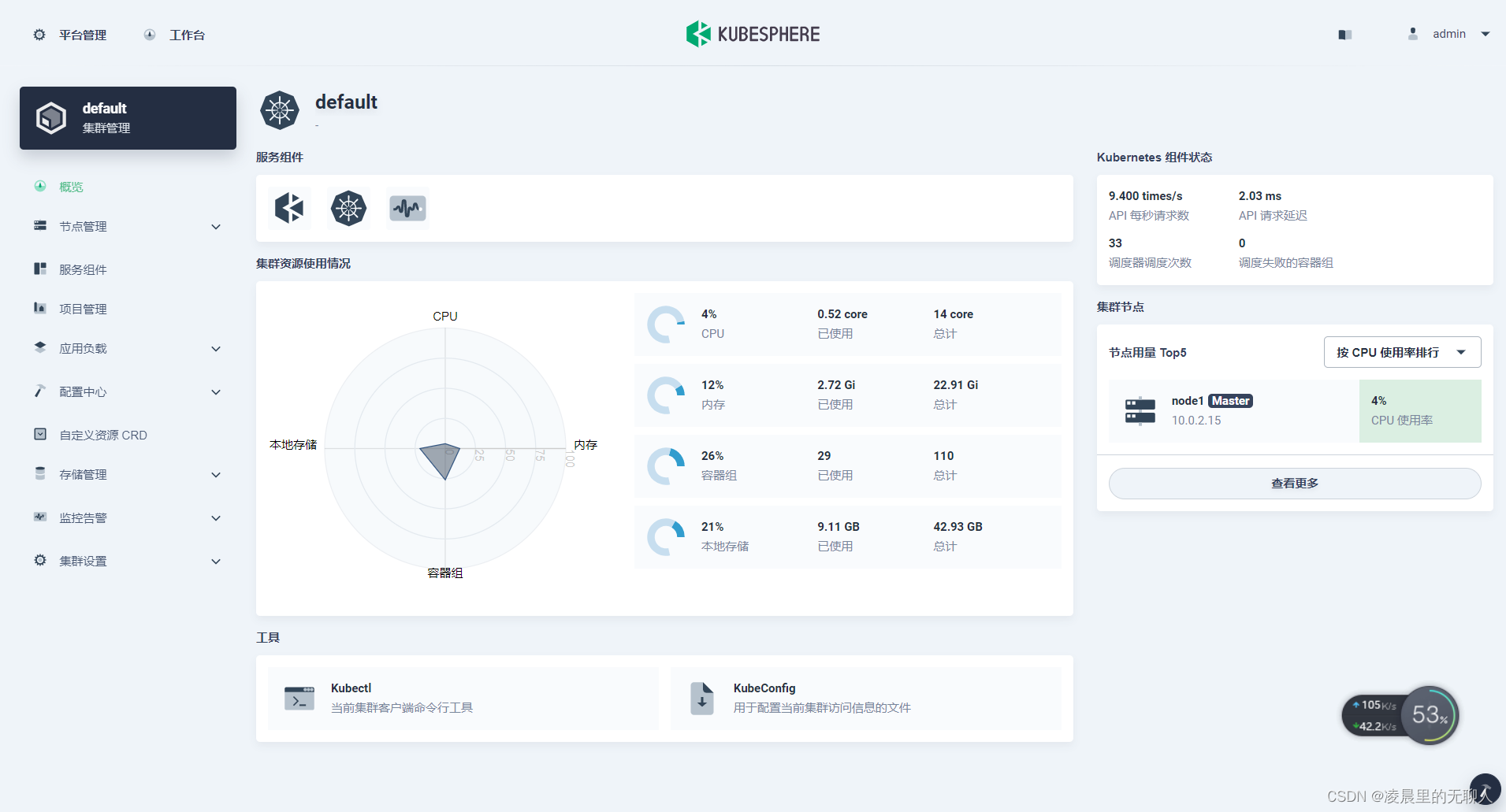Click the default 集群管理 cluster card
The width and height of the screenshot is (1506, 812).
click(128, 118)
